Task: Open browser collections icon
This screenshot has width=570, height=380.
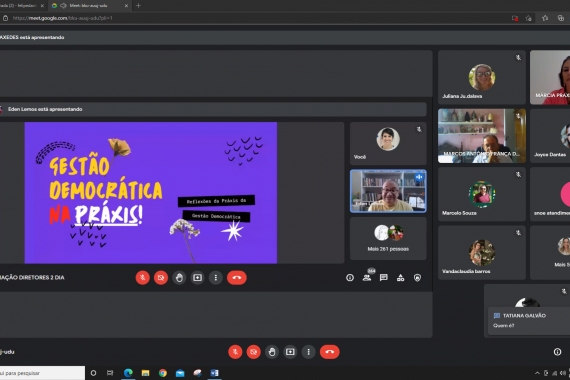Action: point(561,18)
